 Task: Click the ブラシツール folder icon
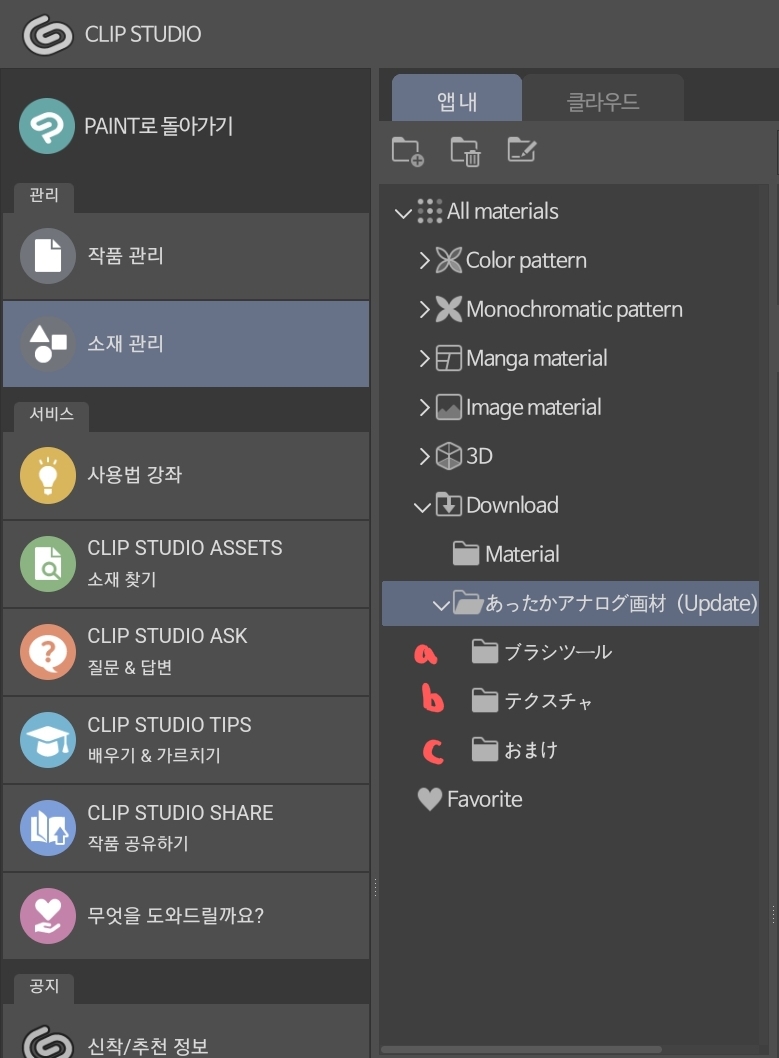coord(485,652)
